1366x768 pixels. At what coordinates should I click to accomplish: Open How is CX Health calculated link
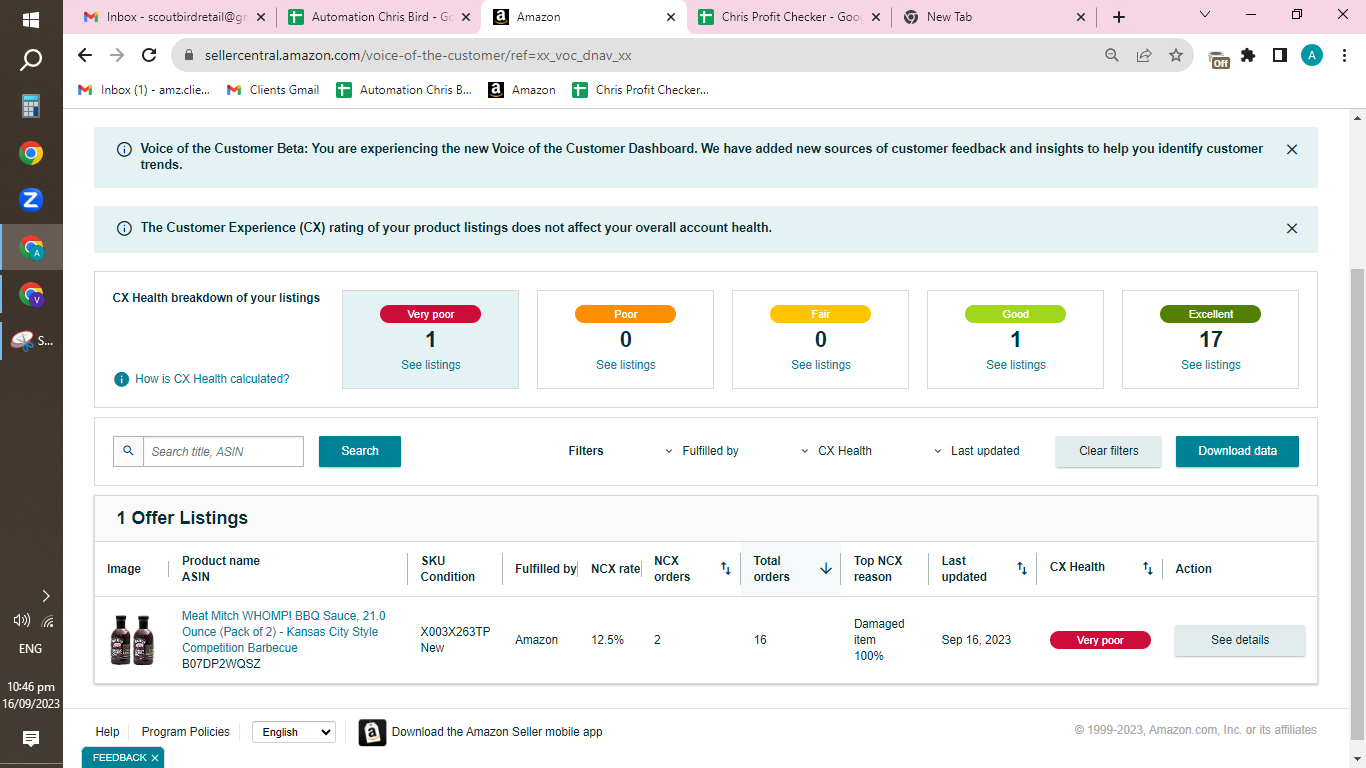tap(212, 379)
